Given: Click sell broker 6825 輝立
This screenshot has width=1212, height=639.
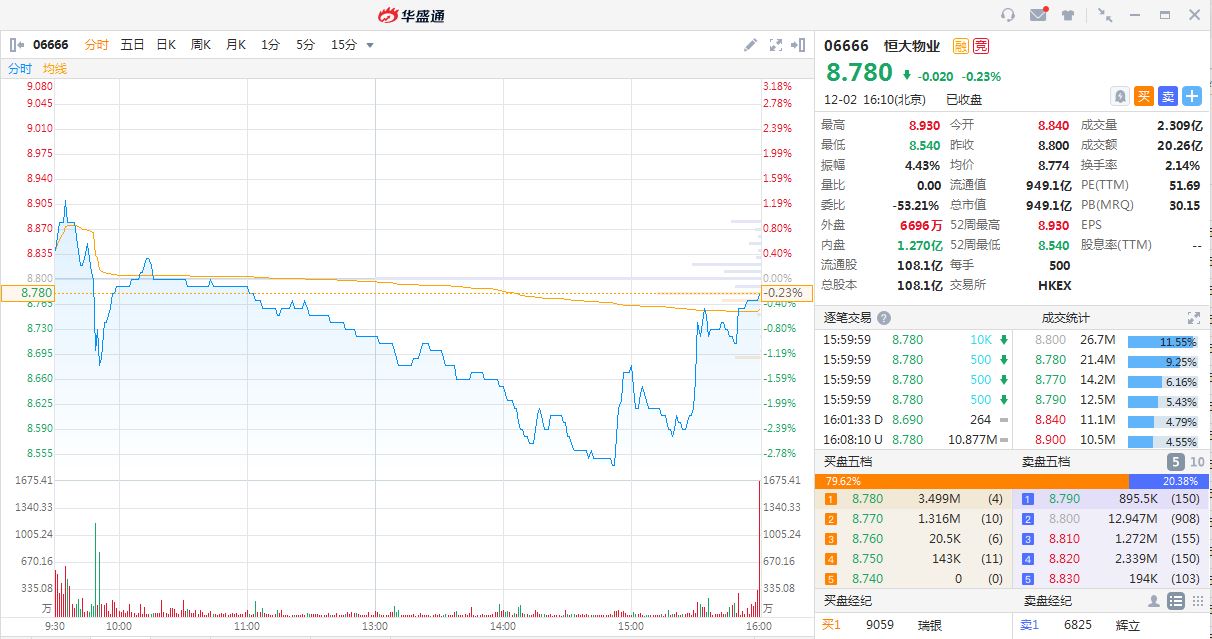Looking at the screenshot, I should [1112, 625].
